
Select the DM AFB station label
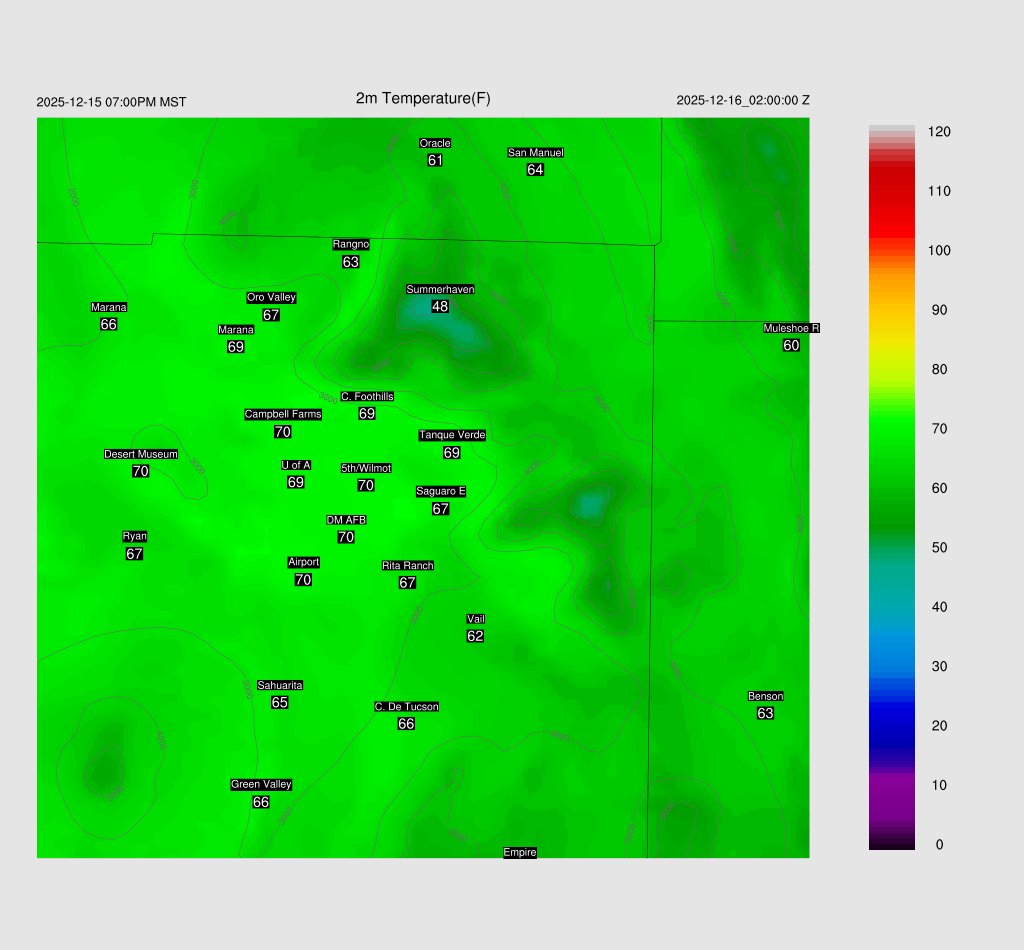[346, 520]
